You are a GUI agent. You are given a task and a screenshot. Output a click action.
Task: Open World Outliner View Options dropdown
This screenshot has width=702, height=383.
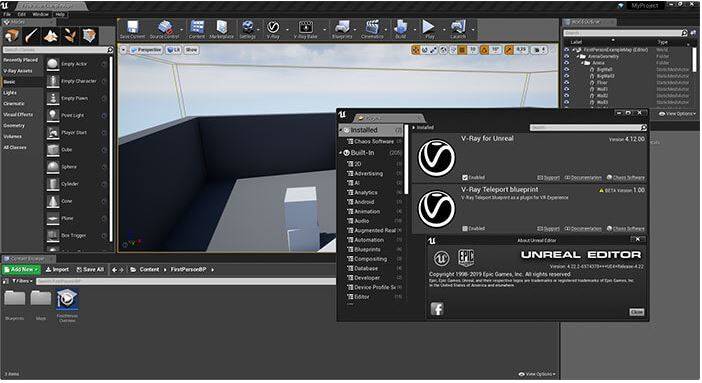[677, 114]
